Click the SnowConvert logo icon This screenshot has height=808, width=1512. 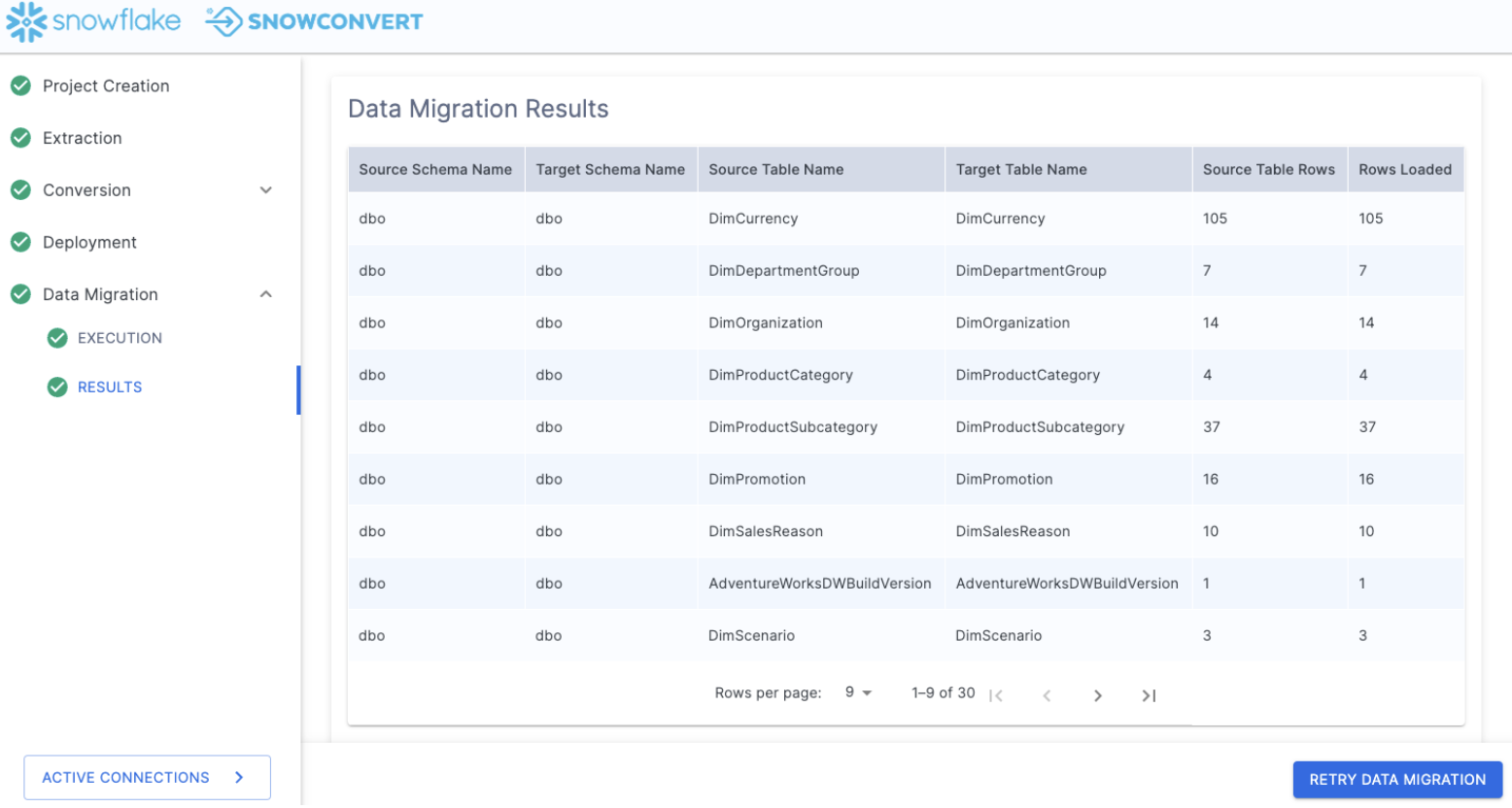coord(223,21)
